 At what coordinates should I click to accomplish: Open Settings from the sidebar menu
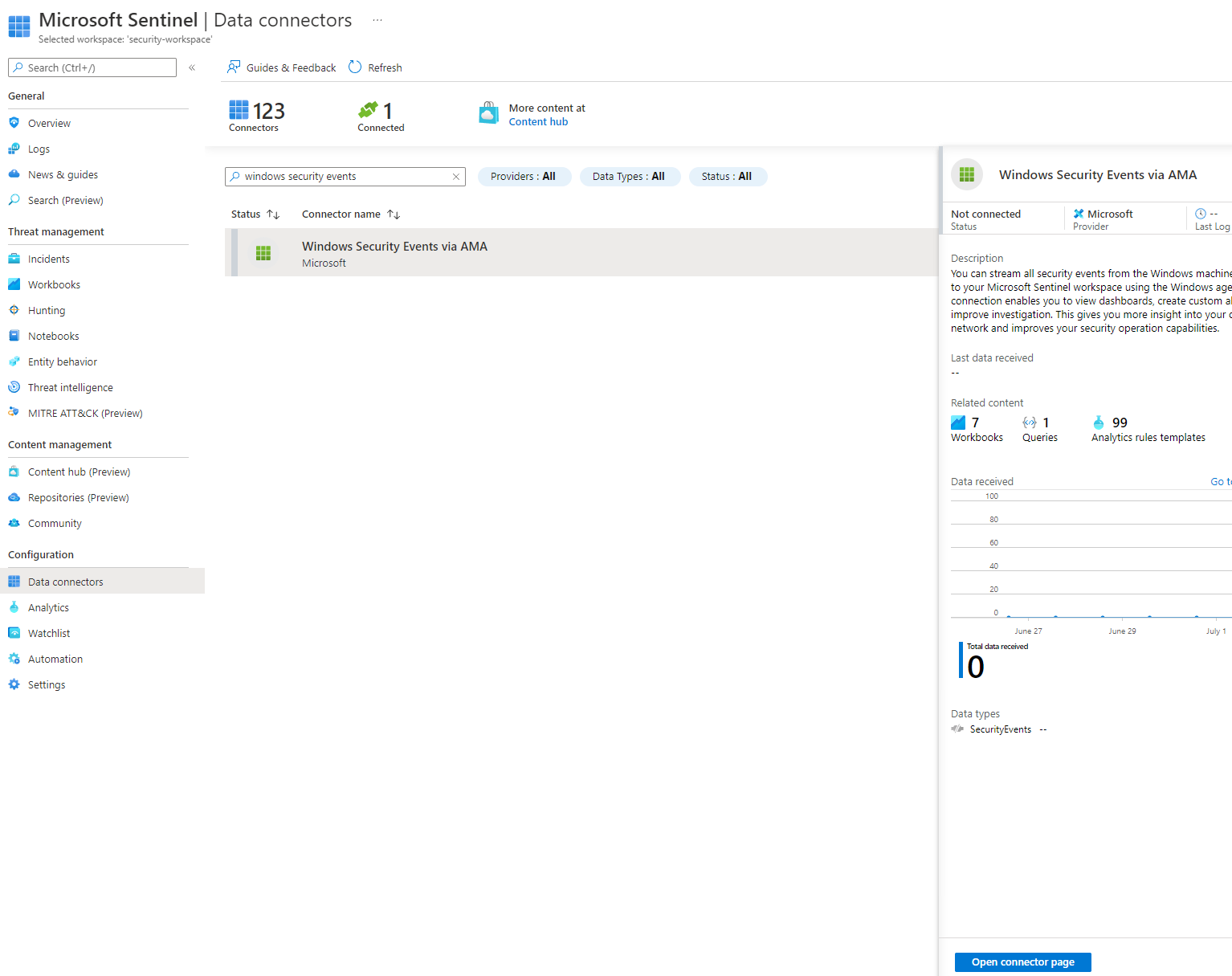click(x=47, y=684)
